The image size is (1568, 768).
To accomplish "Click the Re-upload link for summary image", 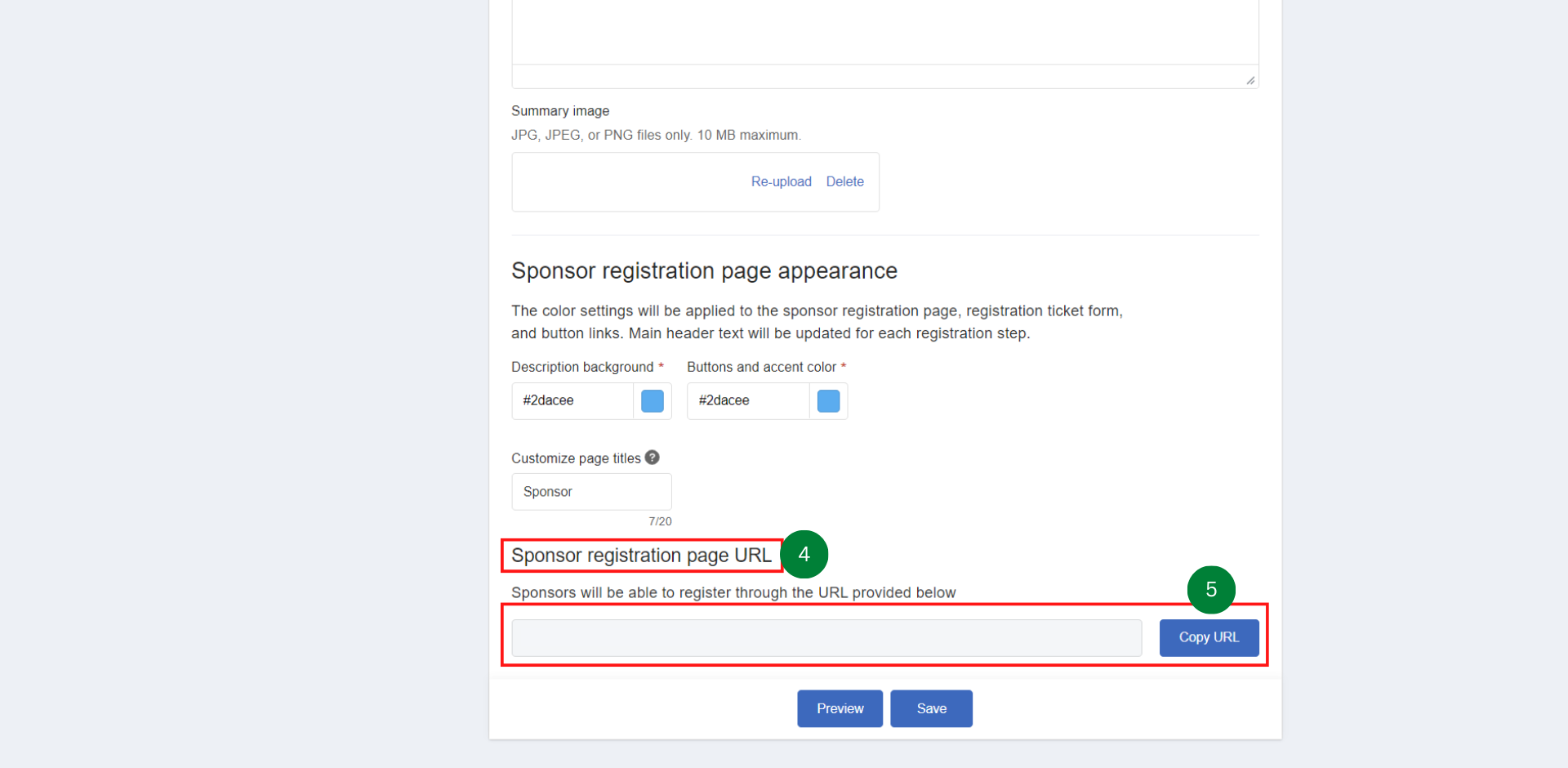I will pos(781,181).
